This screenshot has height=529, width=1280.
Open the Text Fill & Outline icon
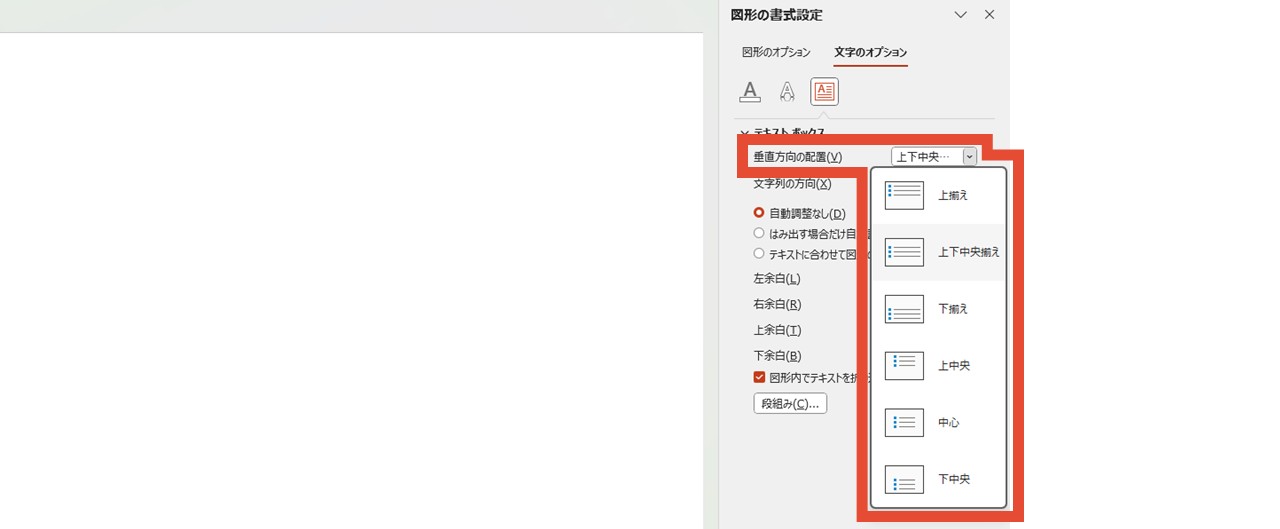tap(750, 92)
